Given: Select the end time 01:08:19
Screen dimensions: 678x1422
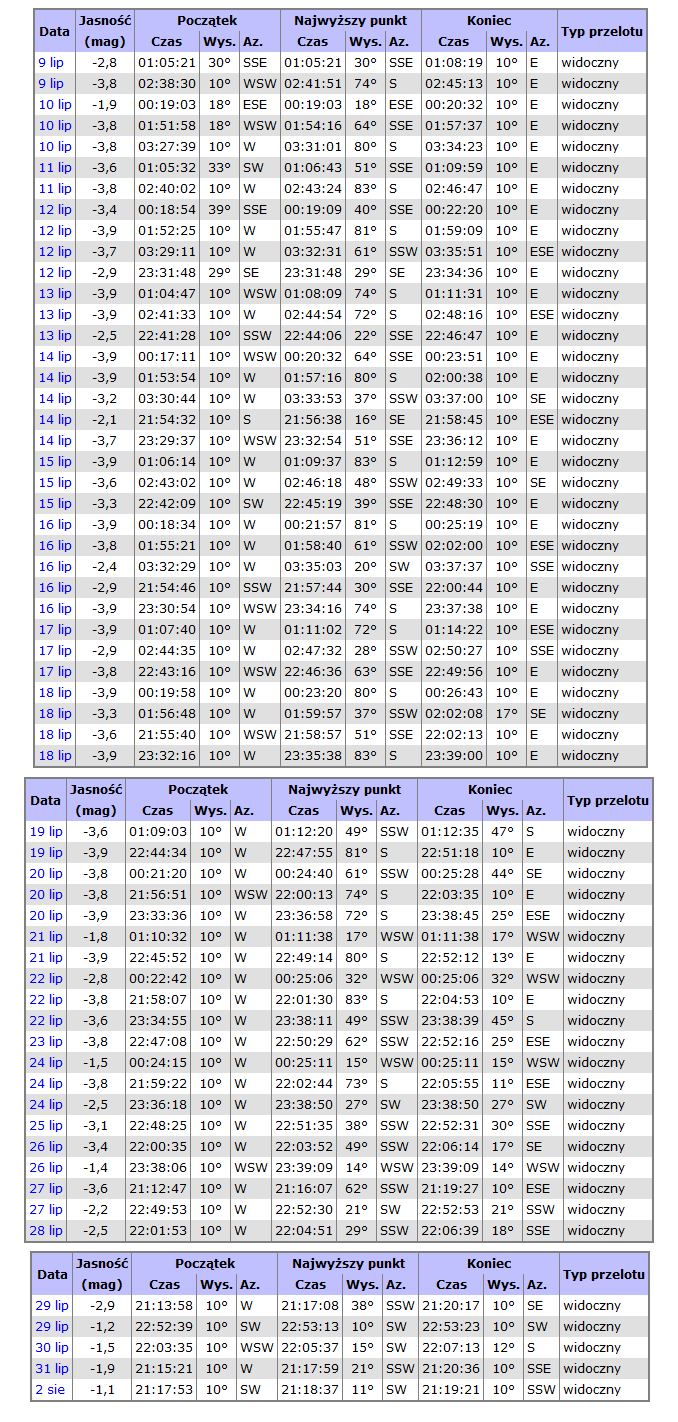Looking at the screenshot, I should click(x=454, y=62).
